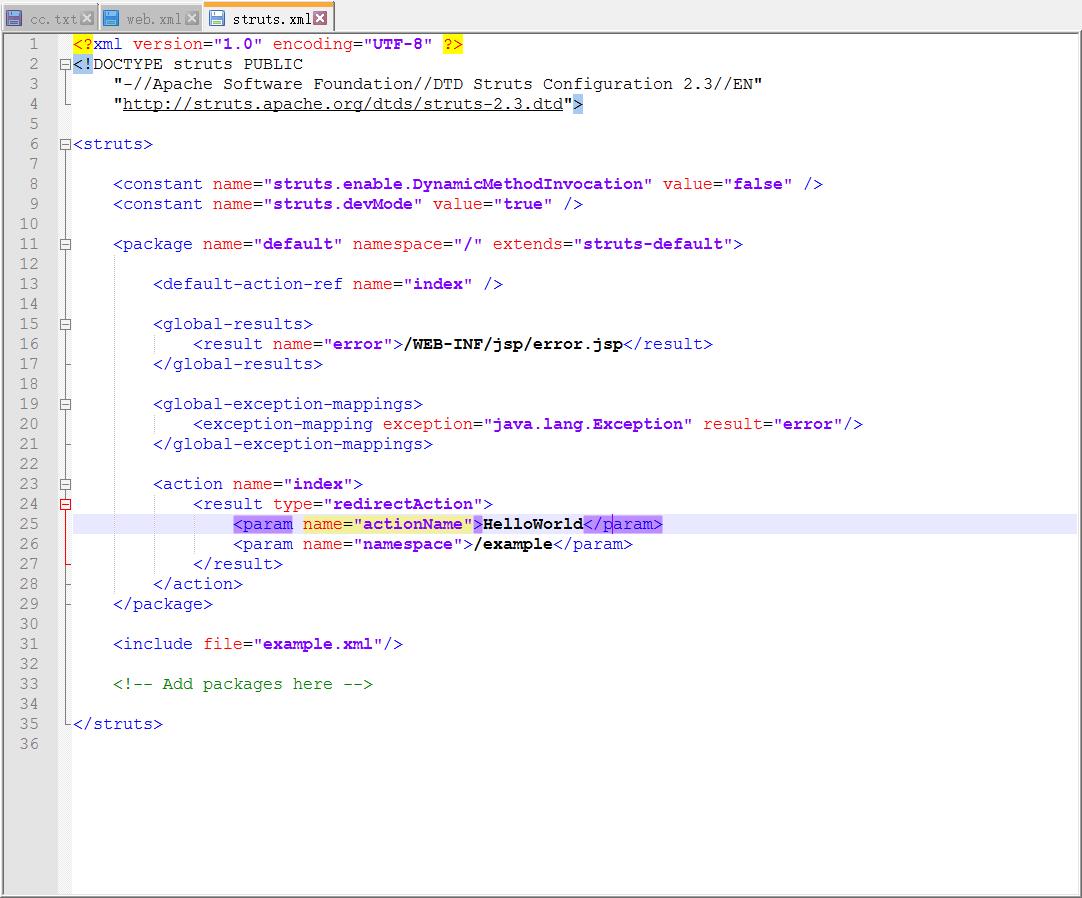Image resolution: width=1082 pixels, height=898 pixels.
Task: Click the /WEB-INF/jsp/error.jsp path text
Action: pos(513,344)
